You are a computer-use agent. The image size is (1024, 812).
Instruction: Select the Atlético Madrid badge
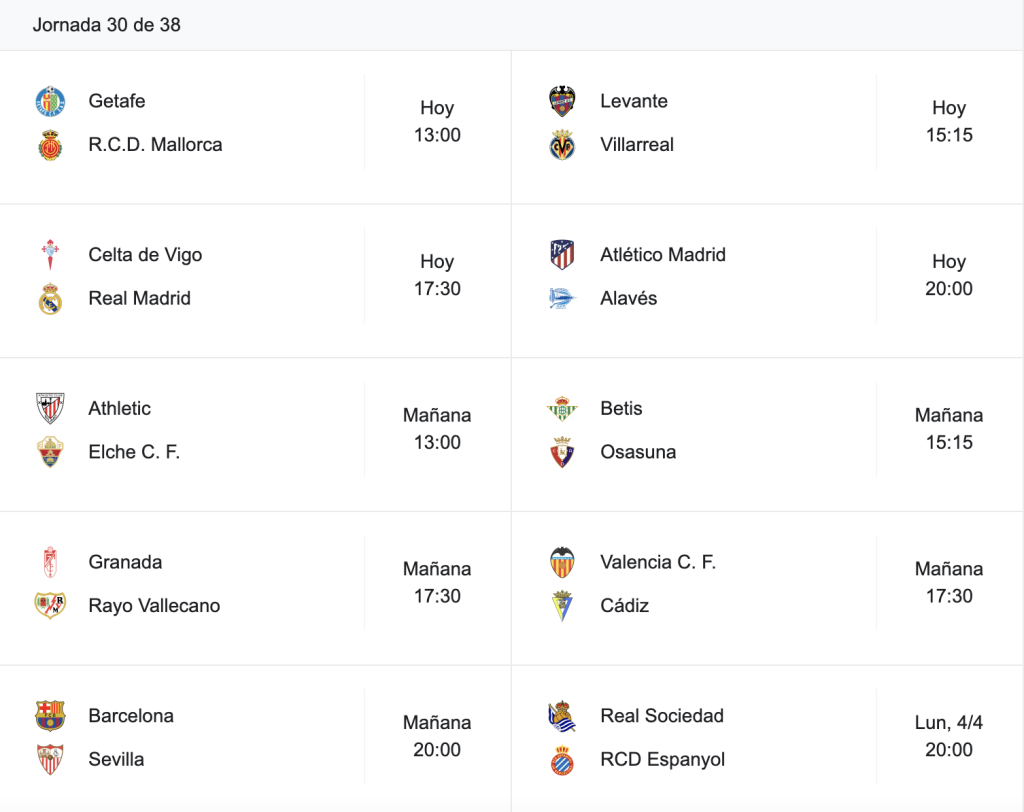[562, 255]
